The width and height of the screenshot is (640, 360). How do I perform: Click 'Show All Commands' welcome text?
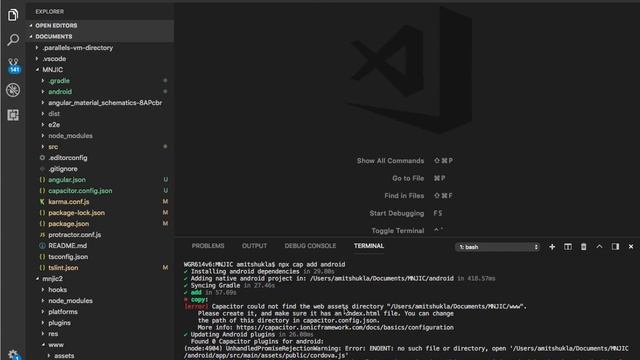(390, 161)
